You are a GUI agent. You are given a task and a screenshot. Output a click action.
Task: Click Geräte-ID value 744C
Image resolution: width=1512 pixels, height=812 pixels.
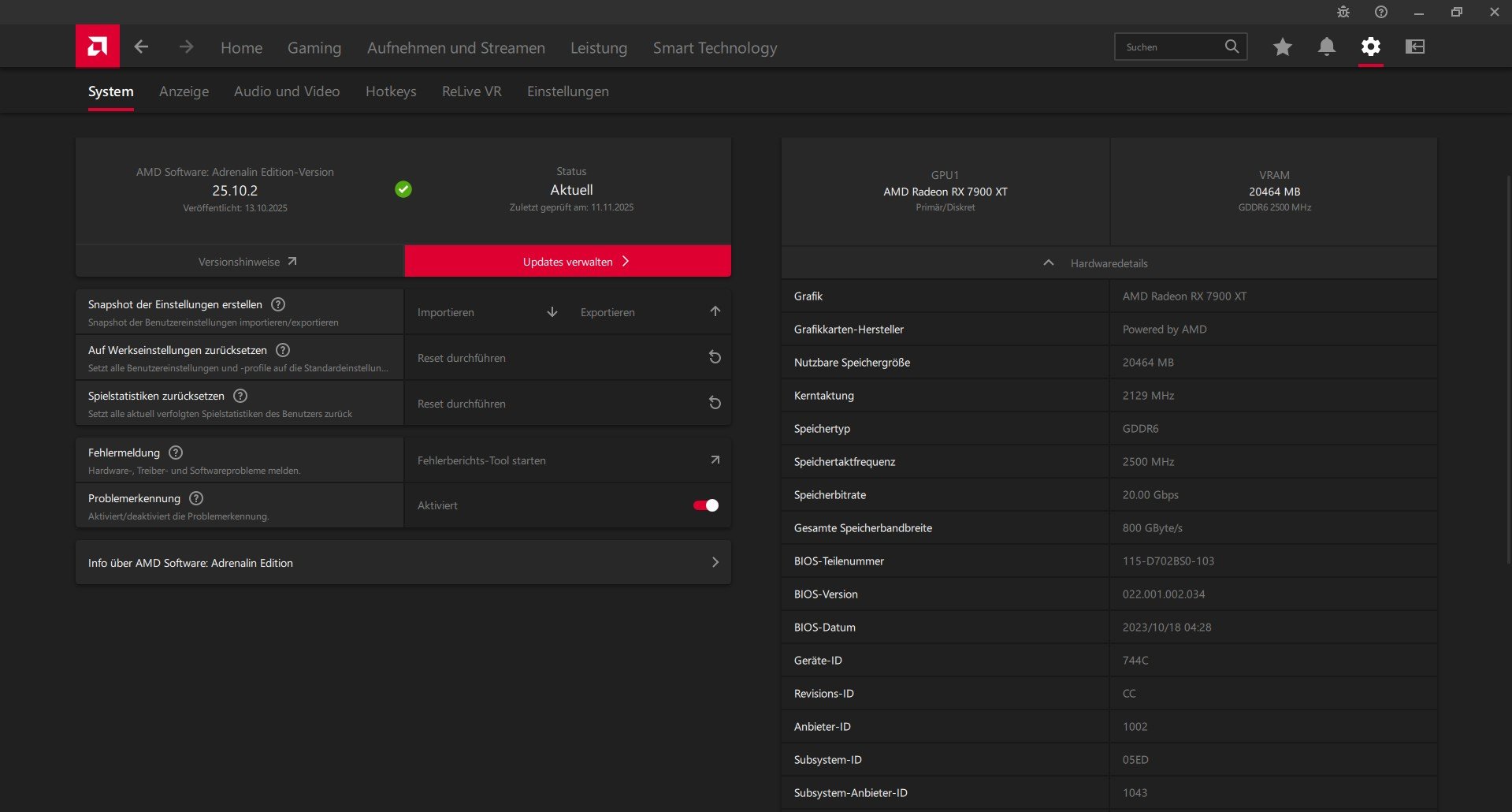pyautogui.click(x=1135, y=661)
